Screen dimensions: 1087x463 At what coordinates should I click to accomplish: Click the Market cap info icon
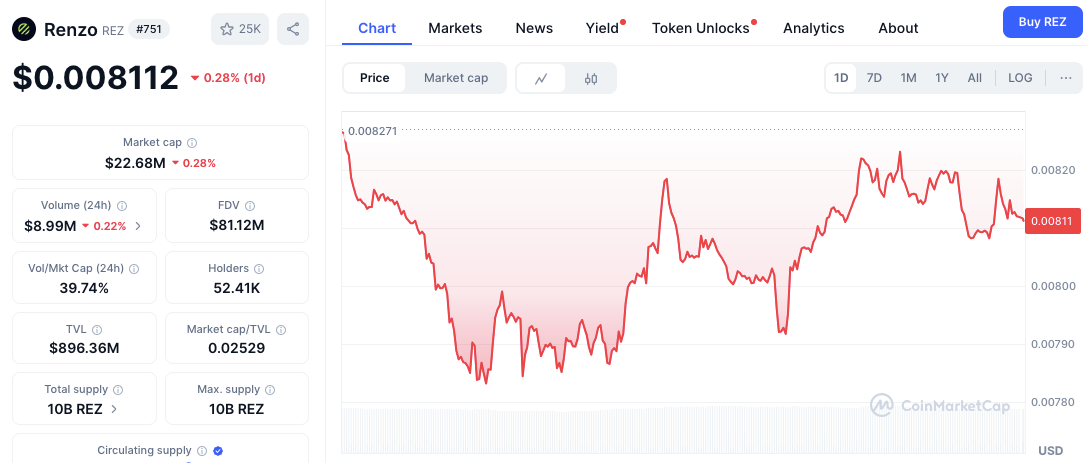tap(192, 143)
